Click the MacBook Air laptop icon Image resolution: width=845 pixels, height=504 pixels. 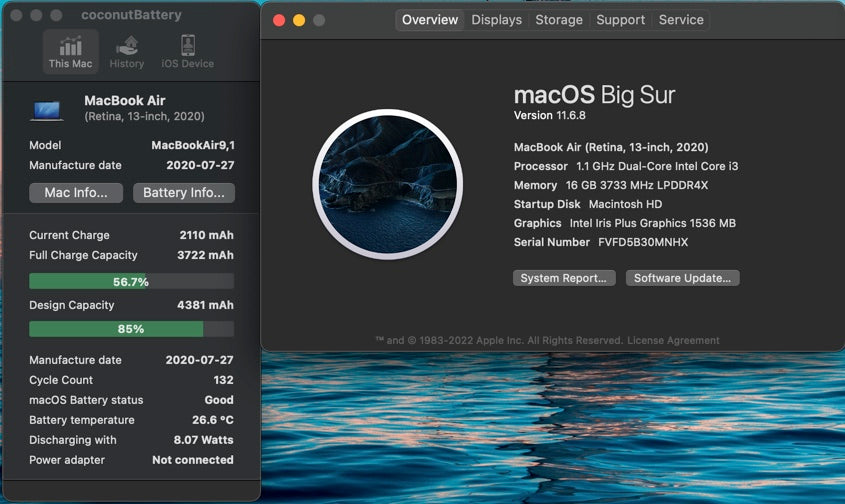pyautogui.click(x=46, y=111)
